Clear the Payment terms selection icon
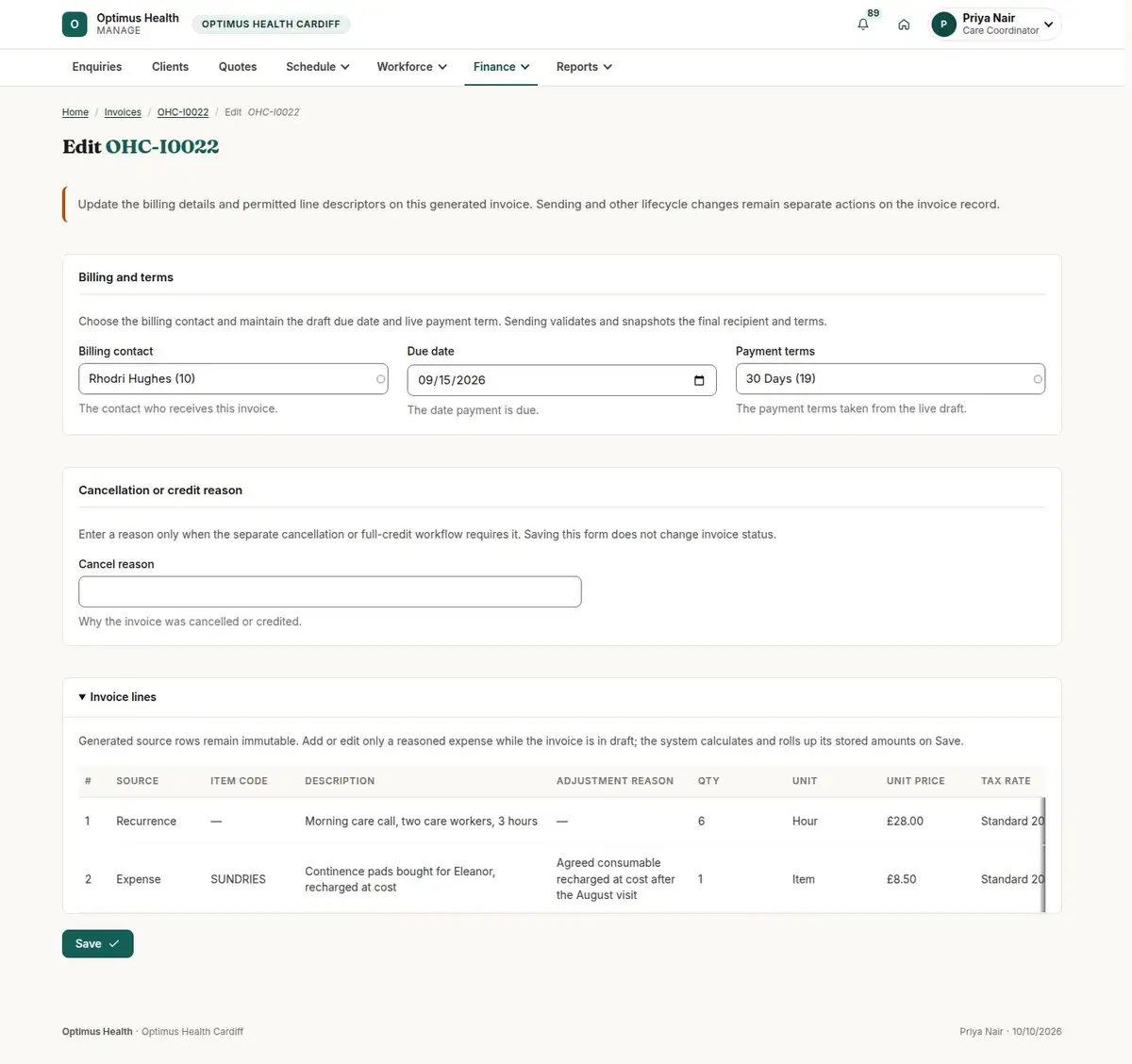This screenshot has height=1064, width=1132. pyautogui.click(x=1038, y=379)
